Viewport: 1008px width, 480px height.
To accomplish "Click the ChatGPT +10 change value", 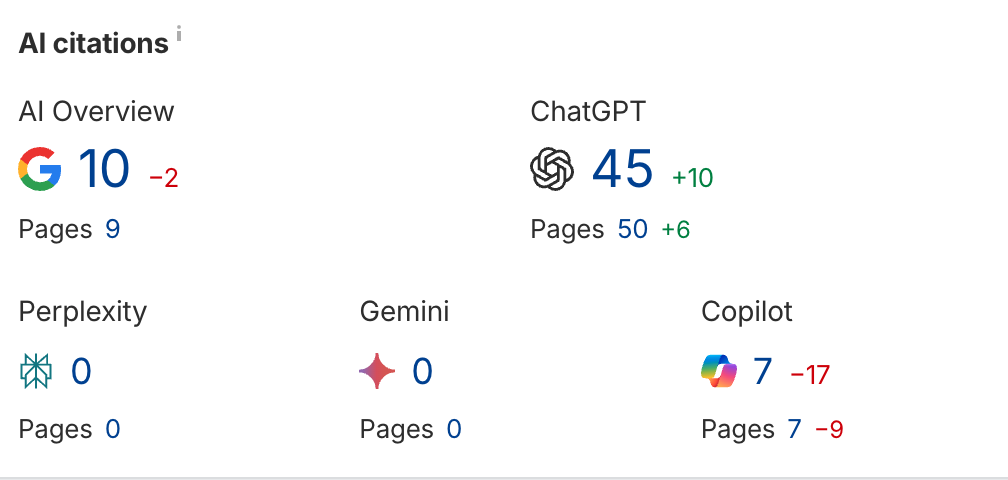I will [x=692, y=178].
